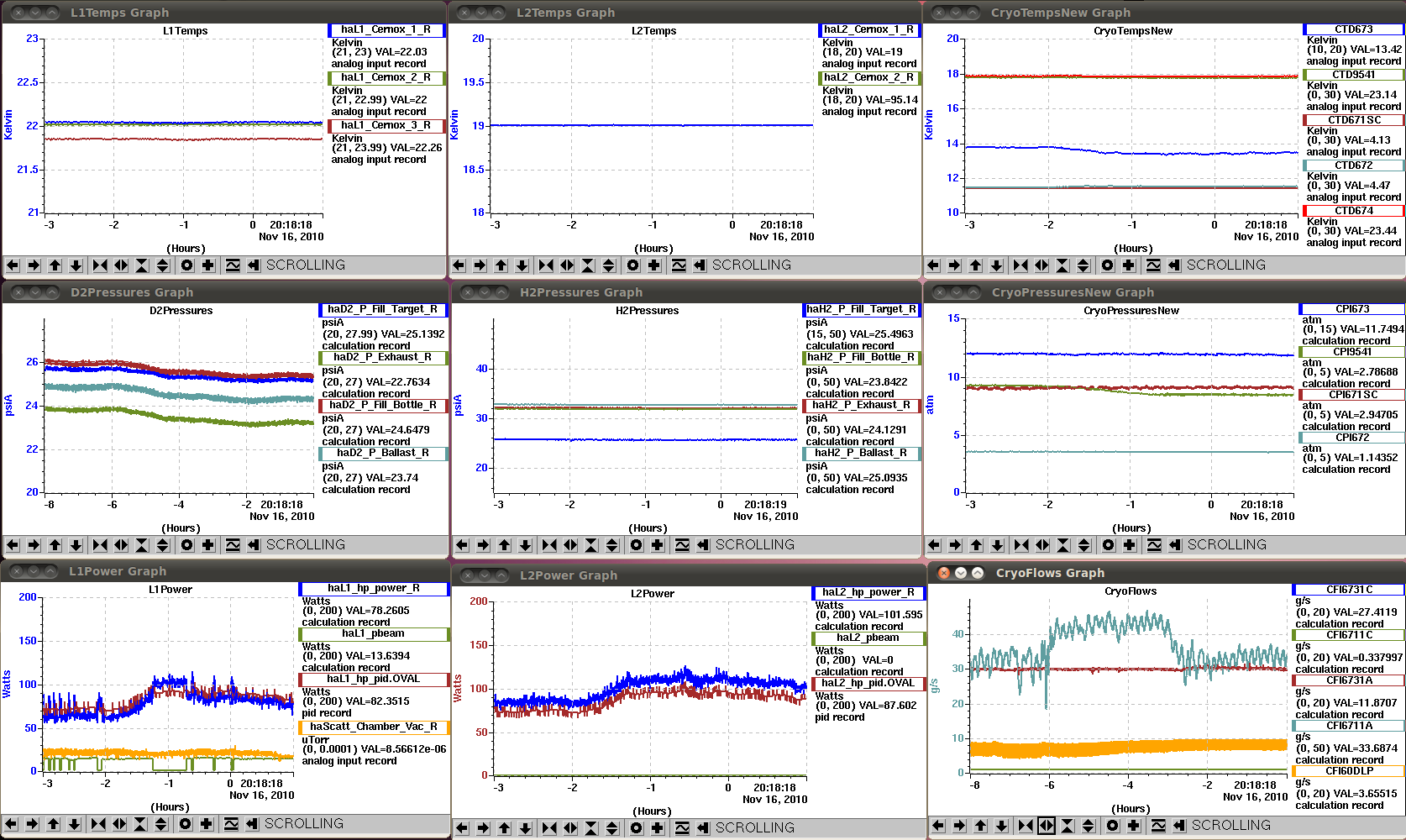This screenshot has width=1406, height=840.
Task: Expand time axis icon in L2Temps Graph
Action: (567, 265)
